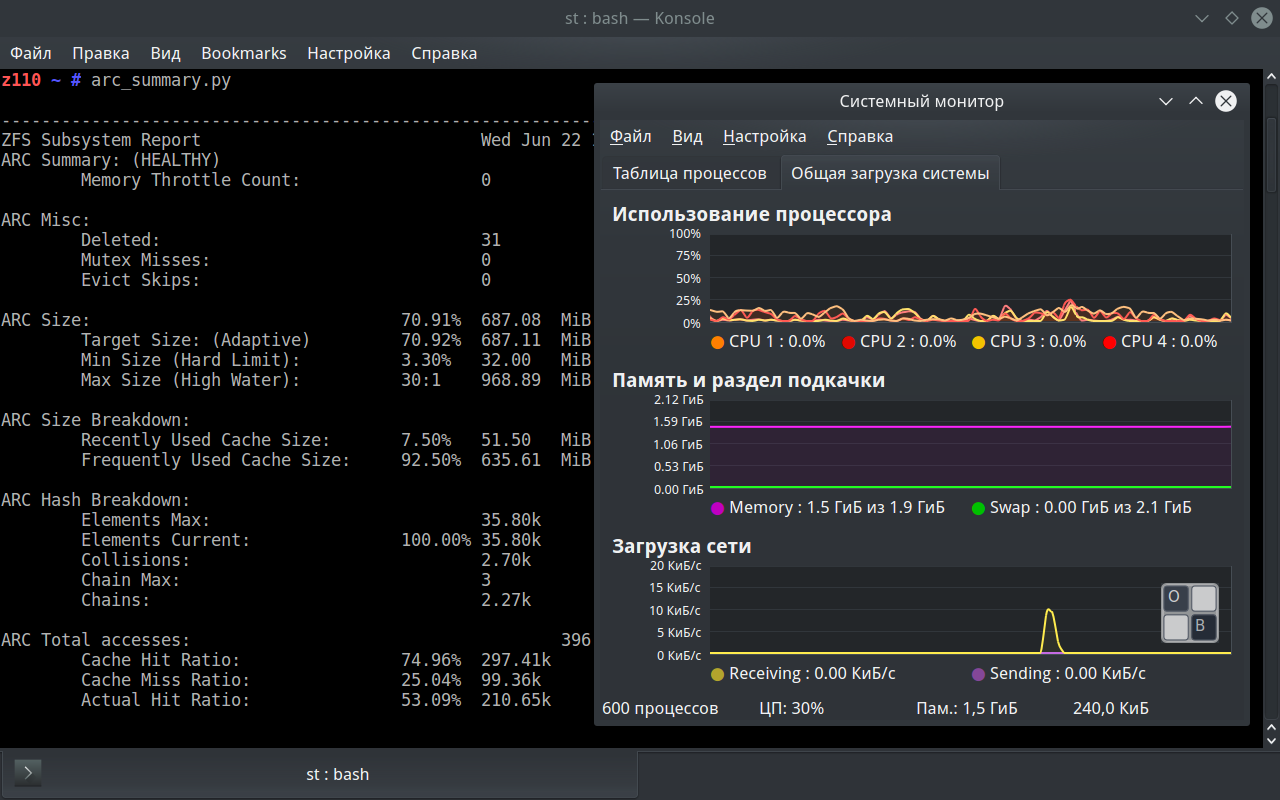
Task: Click the CPU usage graph area
Action: point(970,279)
